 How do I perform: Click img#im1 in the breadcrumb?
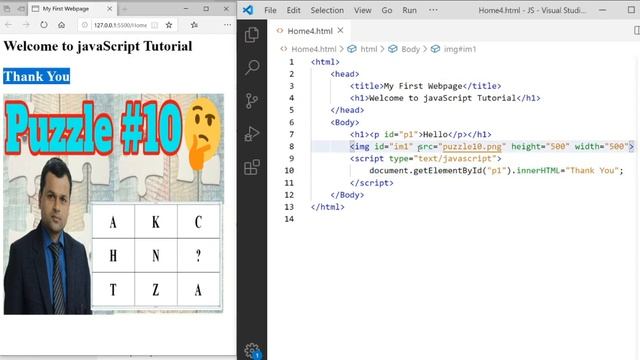click(460, 49)
